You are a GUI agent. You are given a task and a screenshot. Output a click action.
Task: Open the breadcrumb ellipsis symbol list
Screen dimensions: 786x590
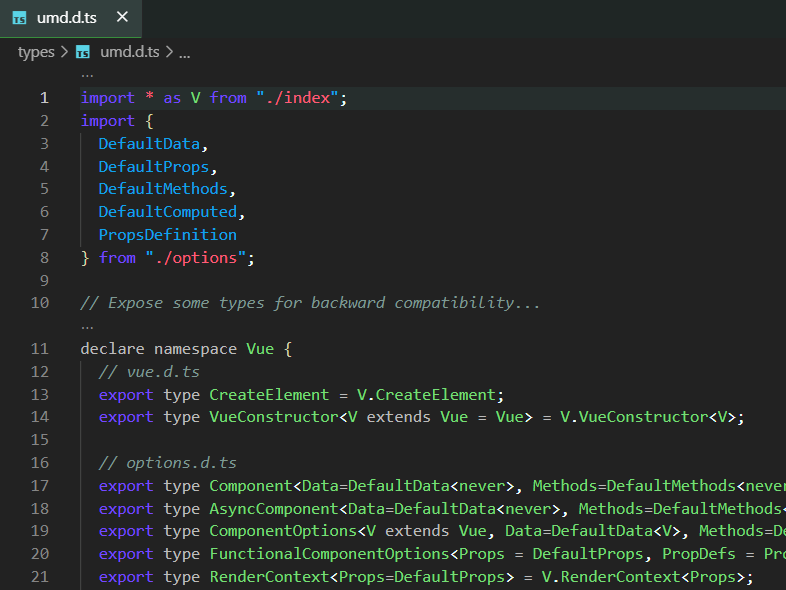[184, 53]
